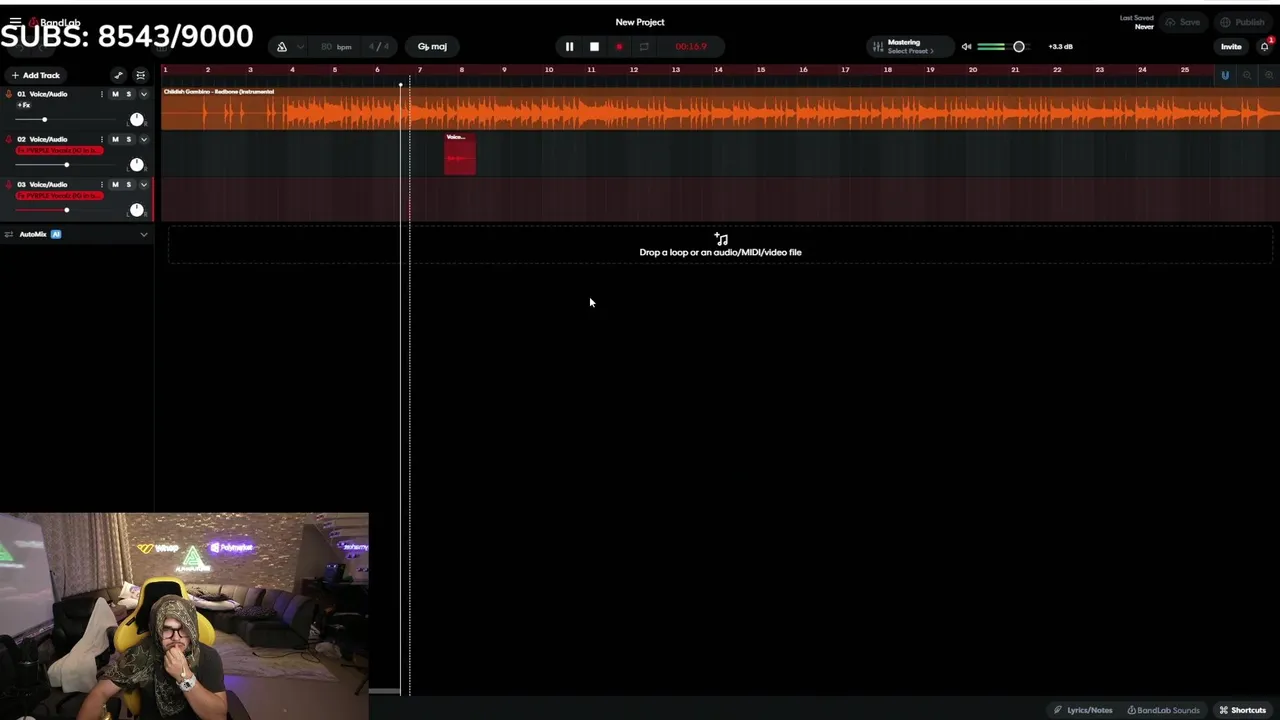Screen dimensions: 1280x720
Task: Mute track 02 Voice/Audio
Action: point(115,139)
